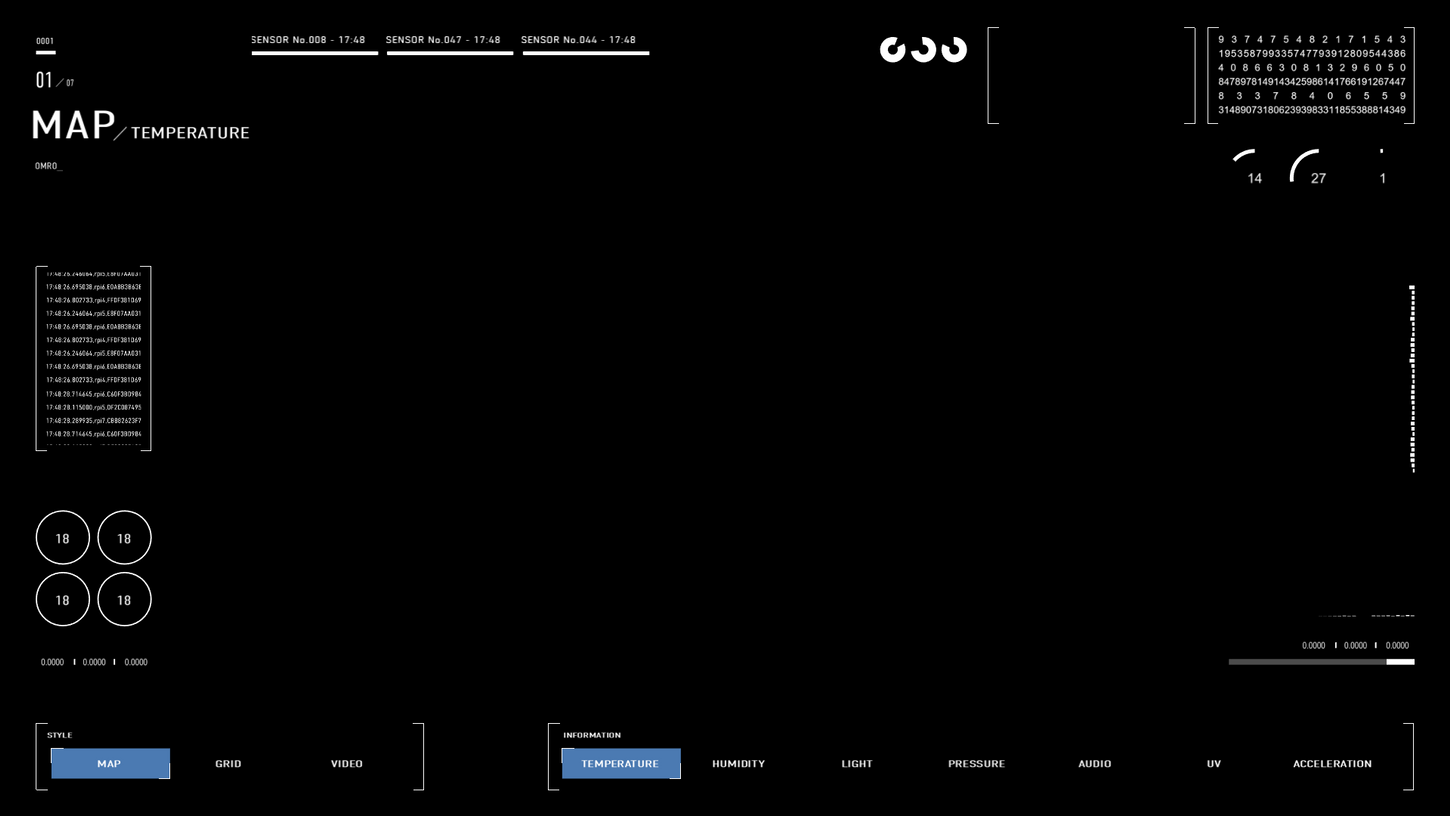Show HUMIDITY information

pyautogui.click(x=739, y=763)
